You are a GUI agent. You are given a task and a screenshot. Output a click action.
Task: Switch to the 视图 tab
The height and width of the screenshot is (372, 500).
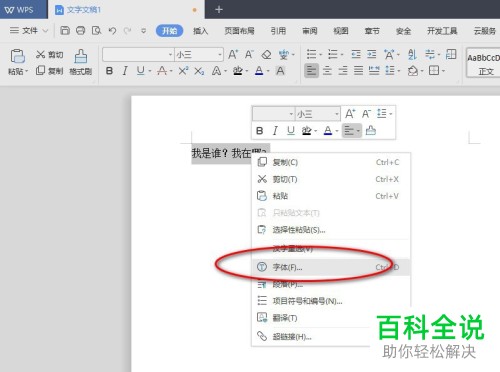(x=341, y=31)
